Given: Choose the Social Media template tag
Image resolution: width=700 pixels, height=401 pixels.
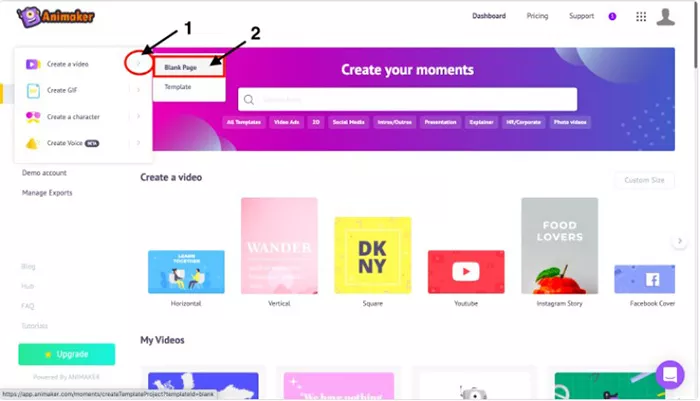Looking at the screenshot, I should pyautogui.click(x=348, y=122).
